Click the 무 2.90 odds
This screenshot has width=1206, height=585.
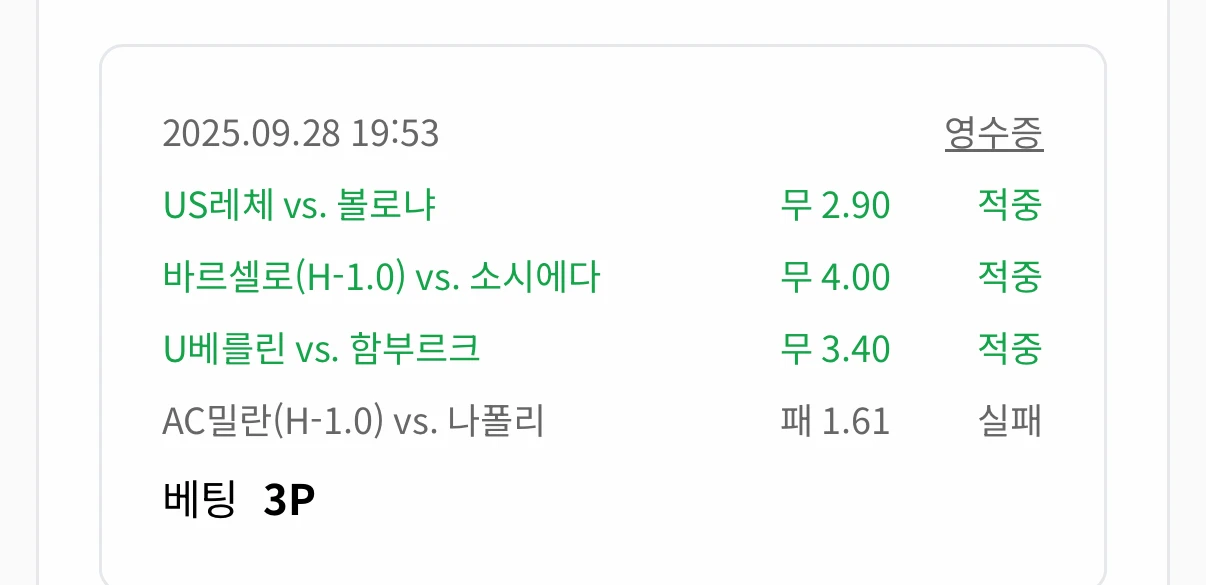tap(835, 205)
